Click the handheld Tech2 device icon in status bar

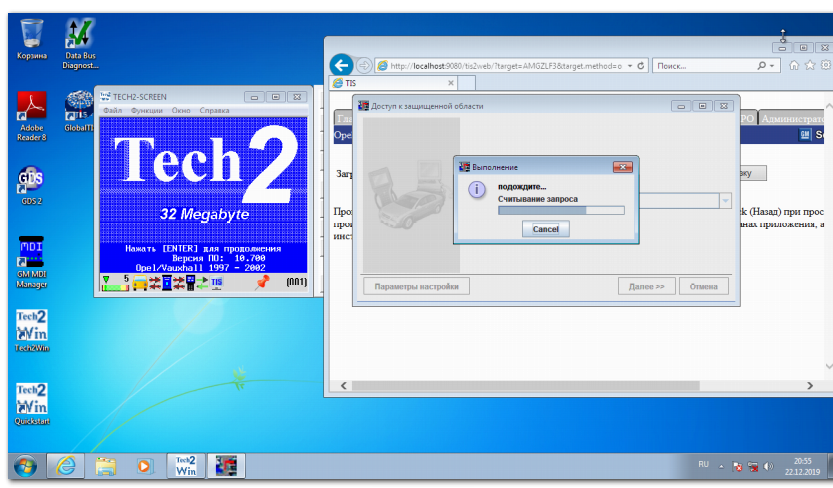click(x=190, y=282)
